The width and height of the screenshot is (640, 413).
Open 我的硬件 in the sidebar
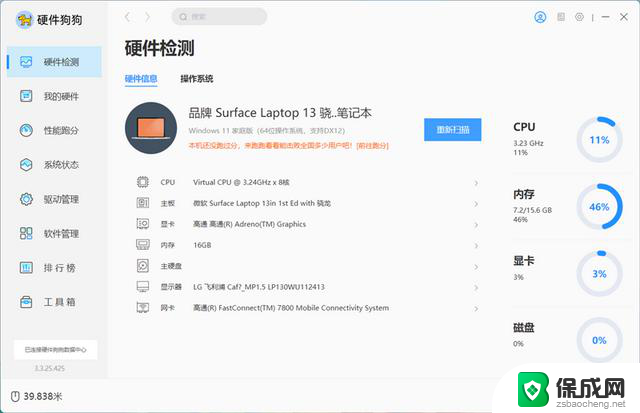coord(54,96)
